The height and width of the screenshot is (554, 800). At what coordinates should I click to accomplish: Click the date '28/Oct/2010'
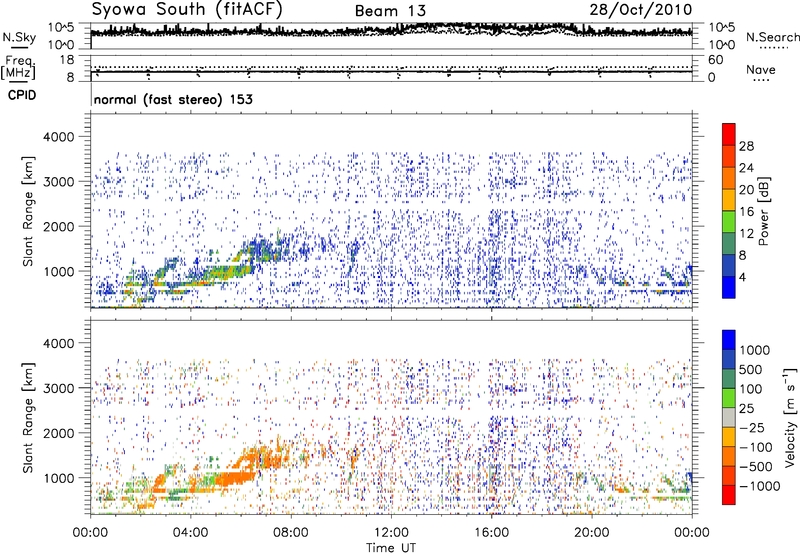641,10
